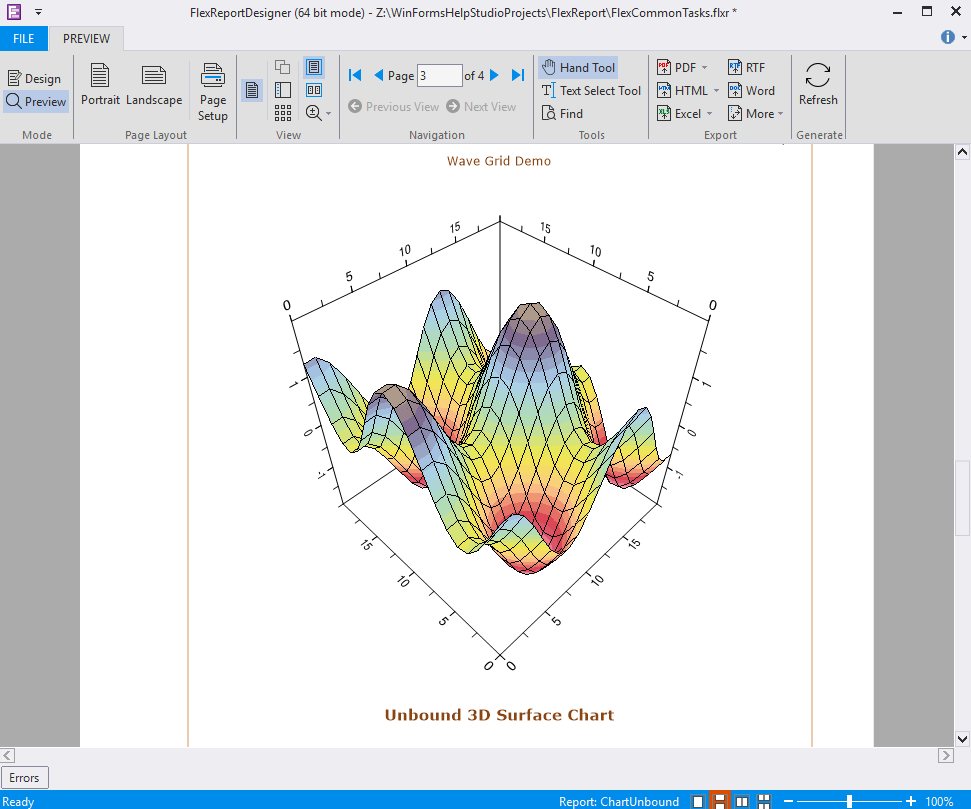This screenshot has height=809, width=971.
Task: Click the zoom slider handle
Action: 849,801
